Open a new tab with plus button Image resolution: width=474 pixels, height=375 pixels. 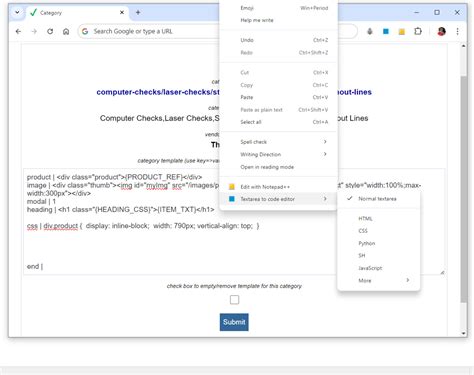pyautogui.click(x=138, y=13)
